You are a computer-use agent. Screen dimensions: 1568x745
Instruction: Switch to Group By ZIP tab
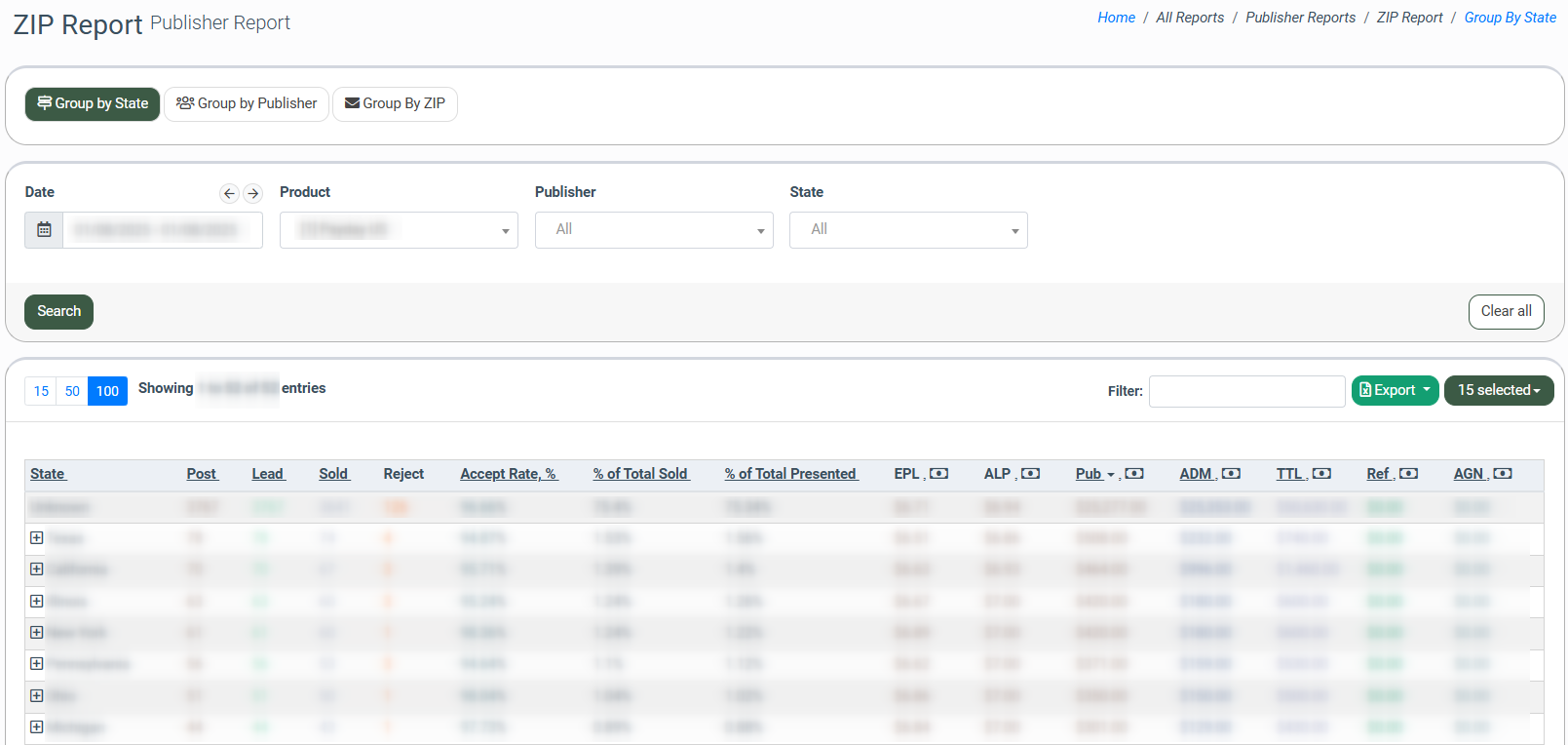[x=395, y=103]
